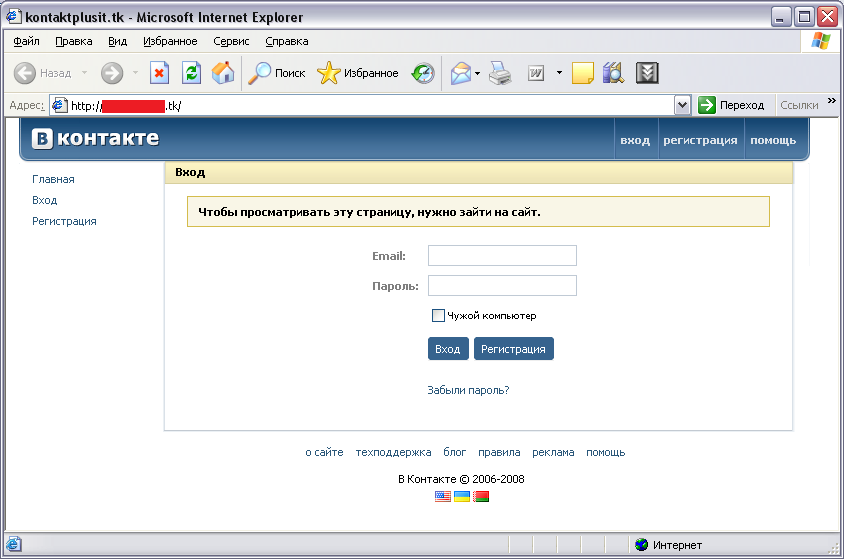The height and width of the screenshot is (559, 844).
Task: Open the Справка menu
Action: 287,41
